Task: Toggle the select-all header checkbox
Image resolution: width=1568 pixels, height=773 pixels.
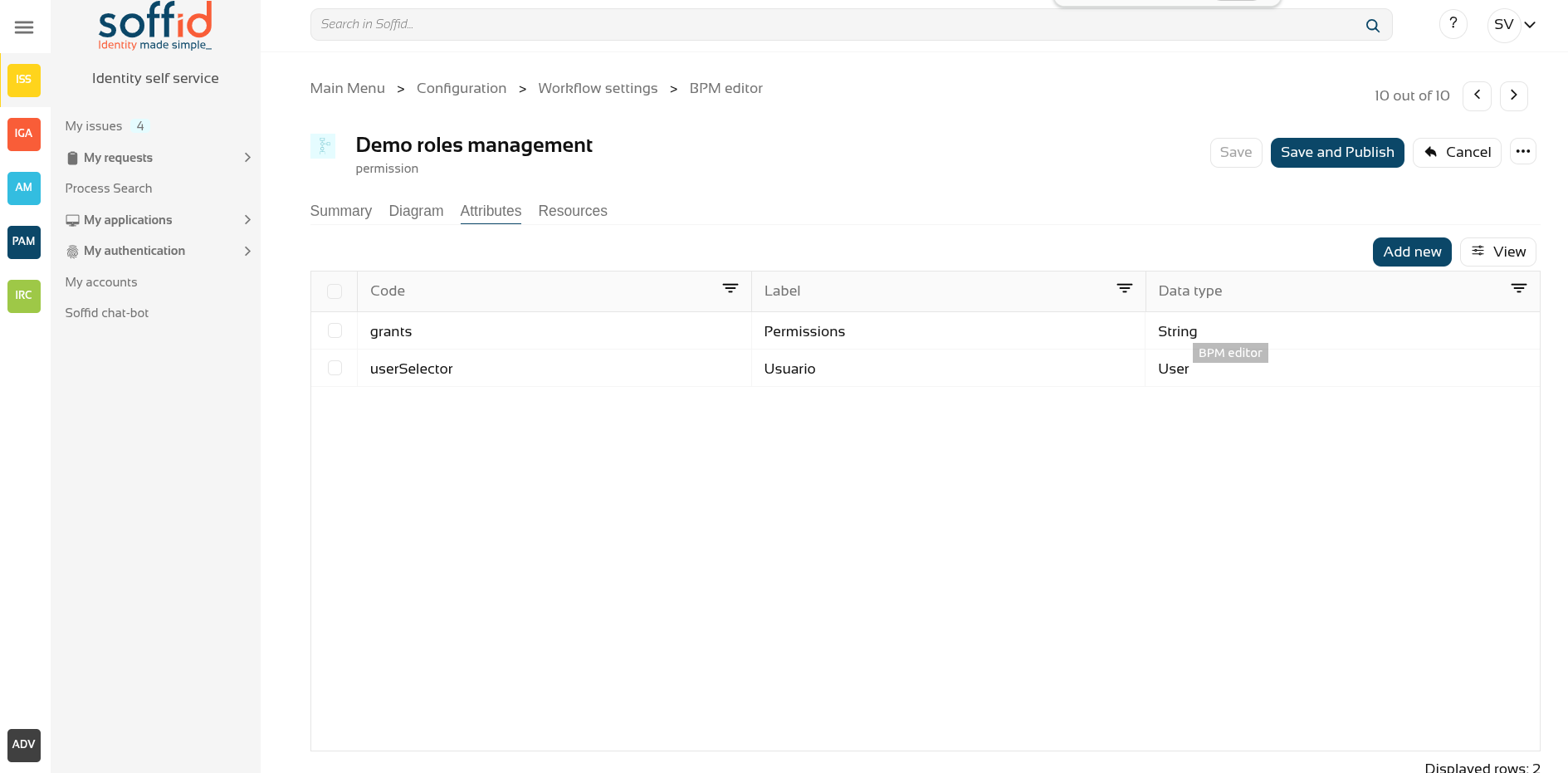Action: [335, 291]
